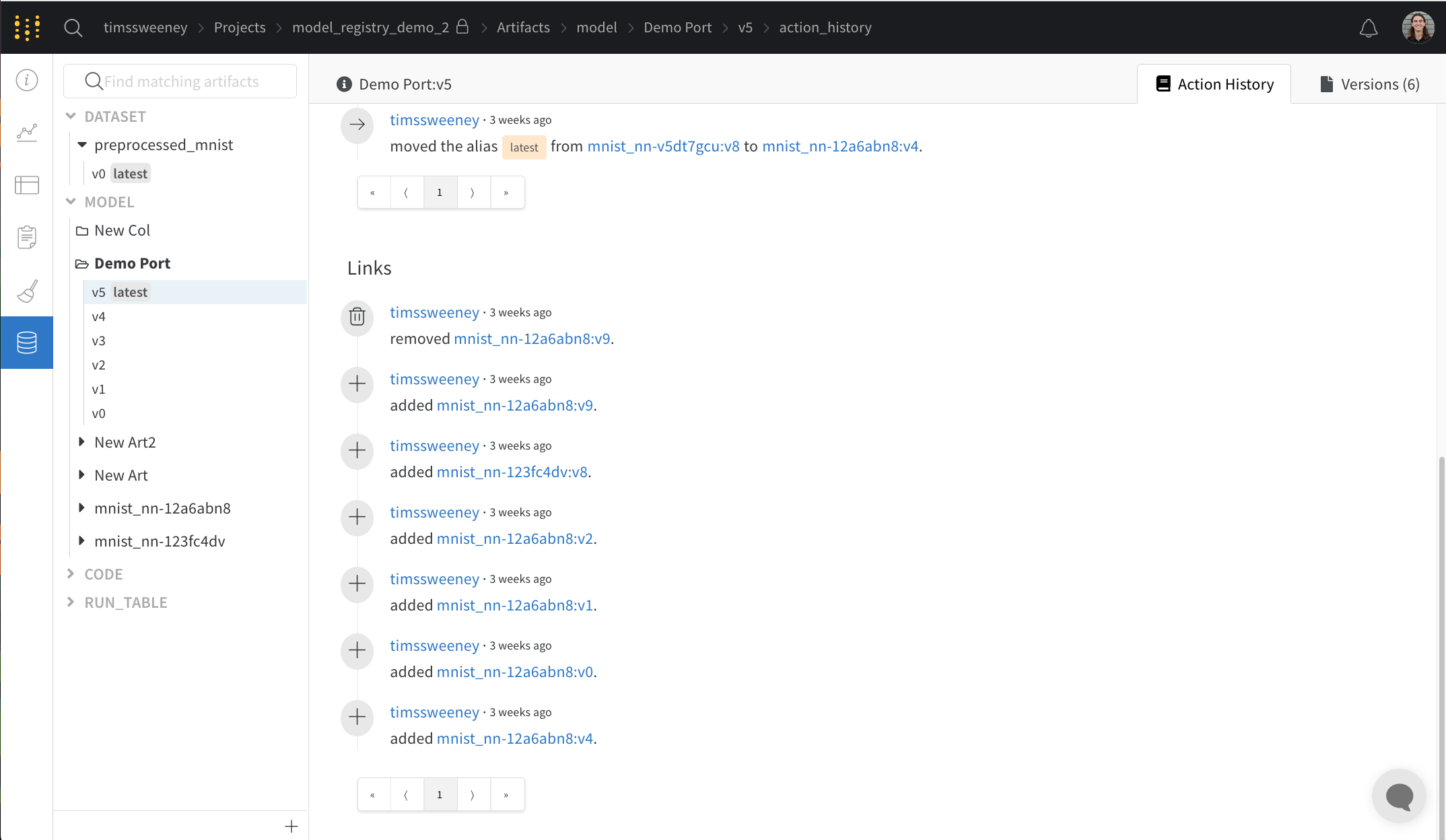Open the removed mnist_nn-12a6abn8:v9 link
This screenshot has height=840, width=1446.
coord(532,339)
